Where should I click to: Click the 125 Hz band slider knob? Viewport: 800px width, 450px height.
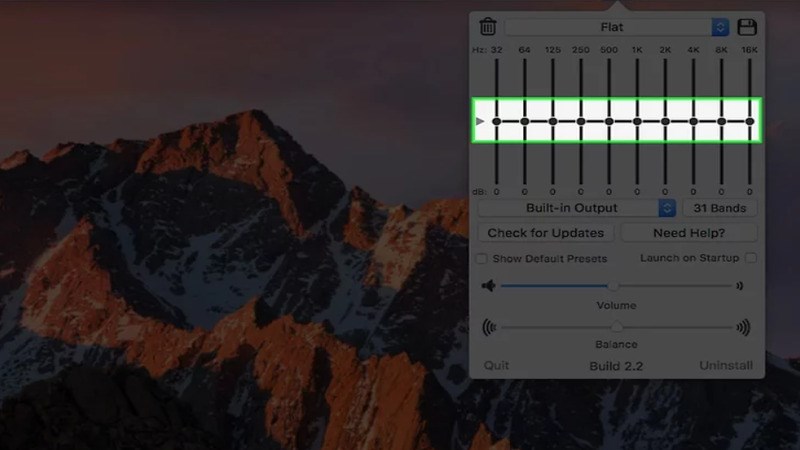click(553, 121)
